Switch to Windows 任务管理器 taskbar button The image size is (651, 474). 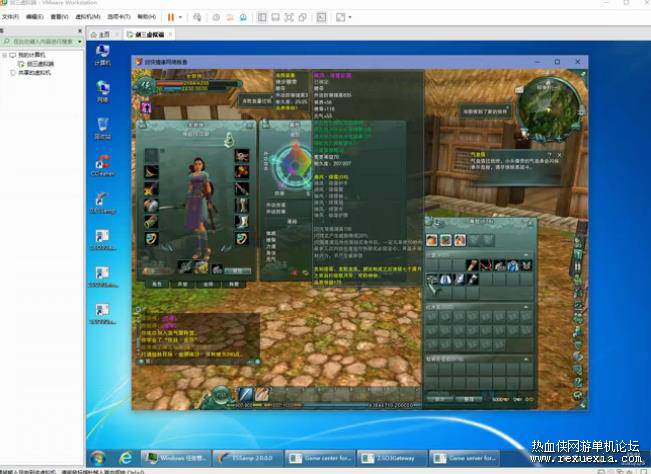(176, 458)
